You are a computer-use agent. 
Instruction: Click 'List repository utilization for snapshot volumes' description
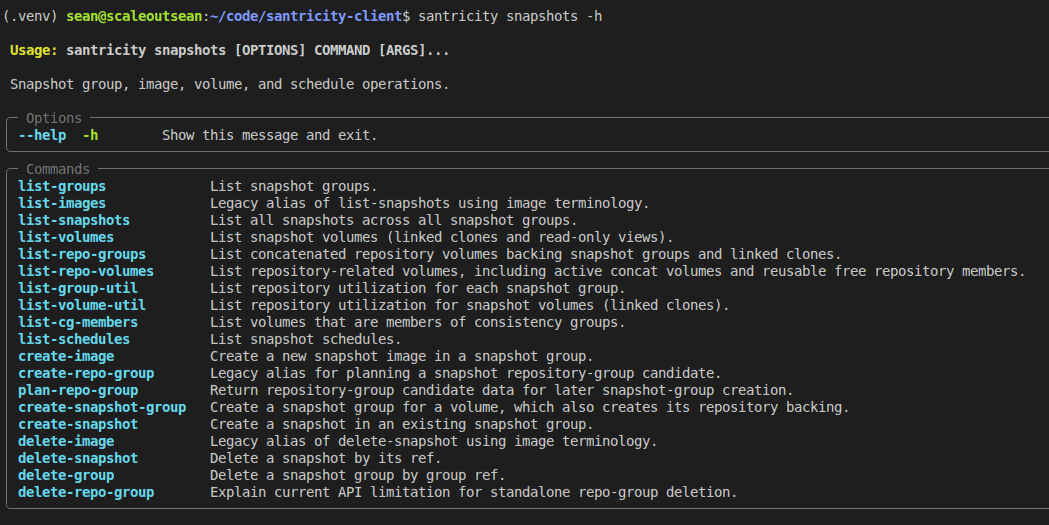click(470, 306)
